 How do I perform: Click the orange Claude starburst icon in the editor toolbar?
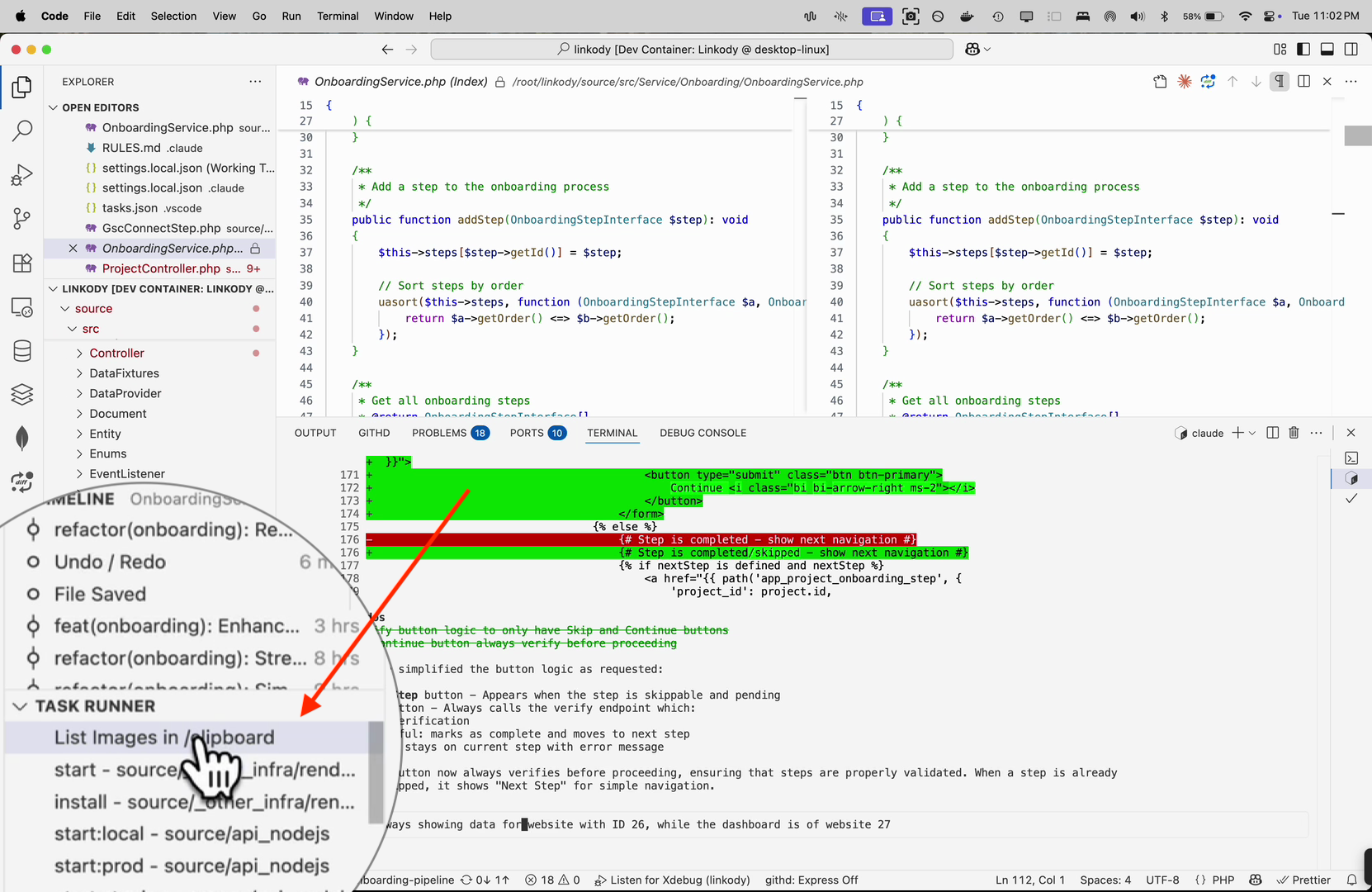[x=1185, y=82]
